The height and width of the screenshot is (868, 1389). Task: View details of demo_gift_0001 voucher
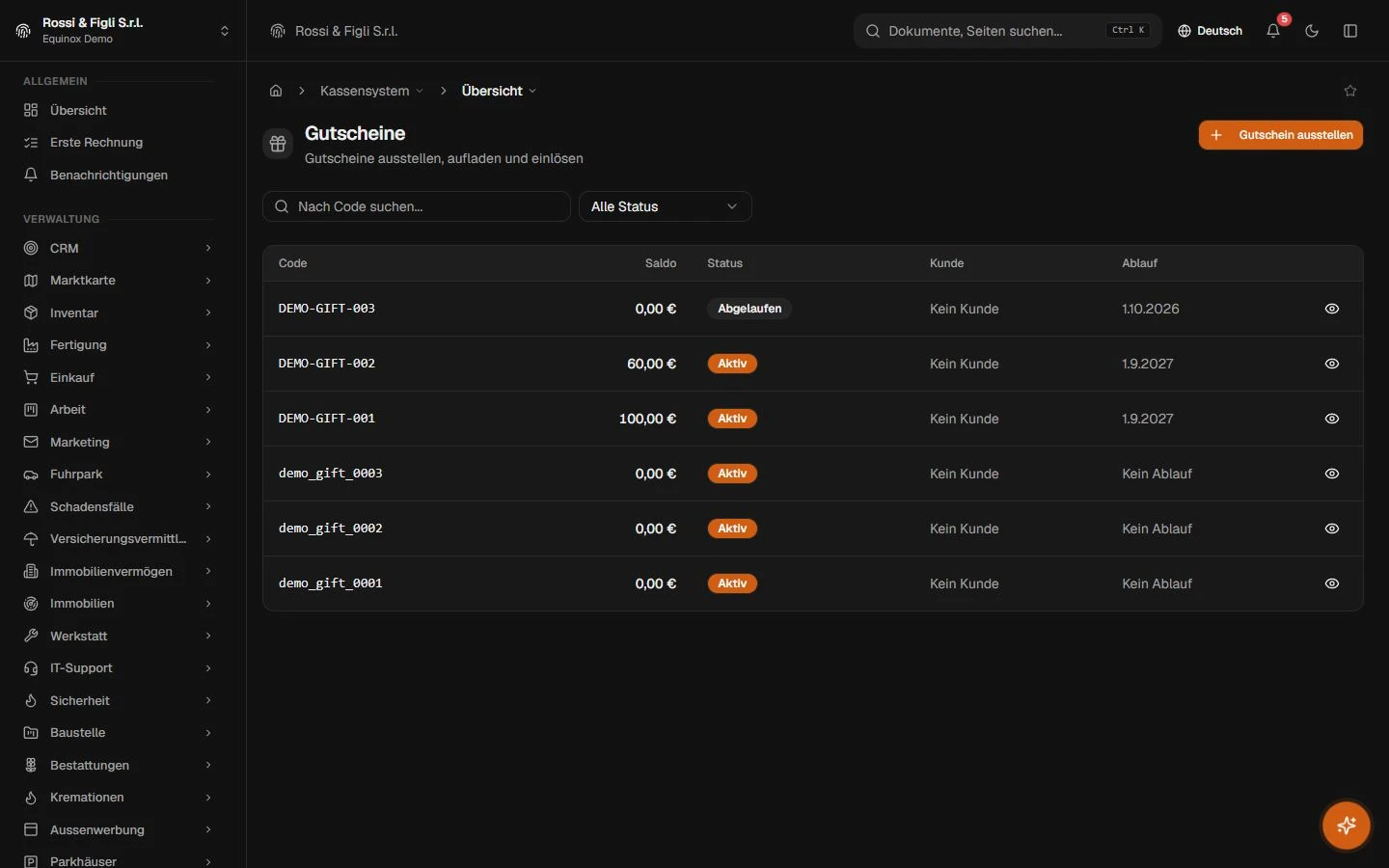coord(1332,583)
